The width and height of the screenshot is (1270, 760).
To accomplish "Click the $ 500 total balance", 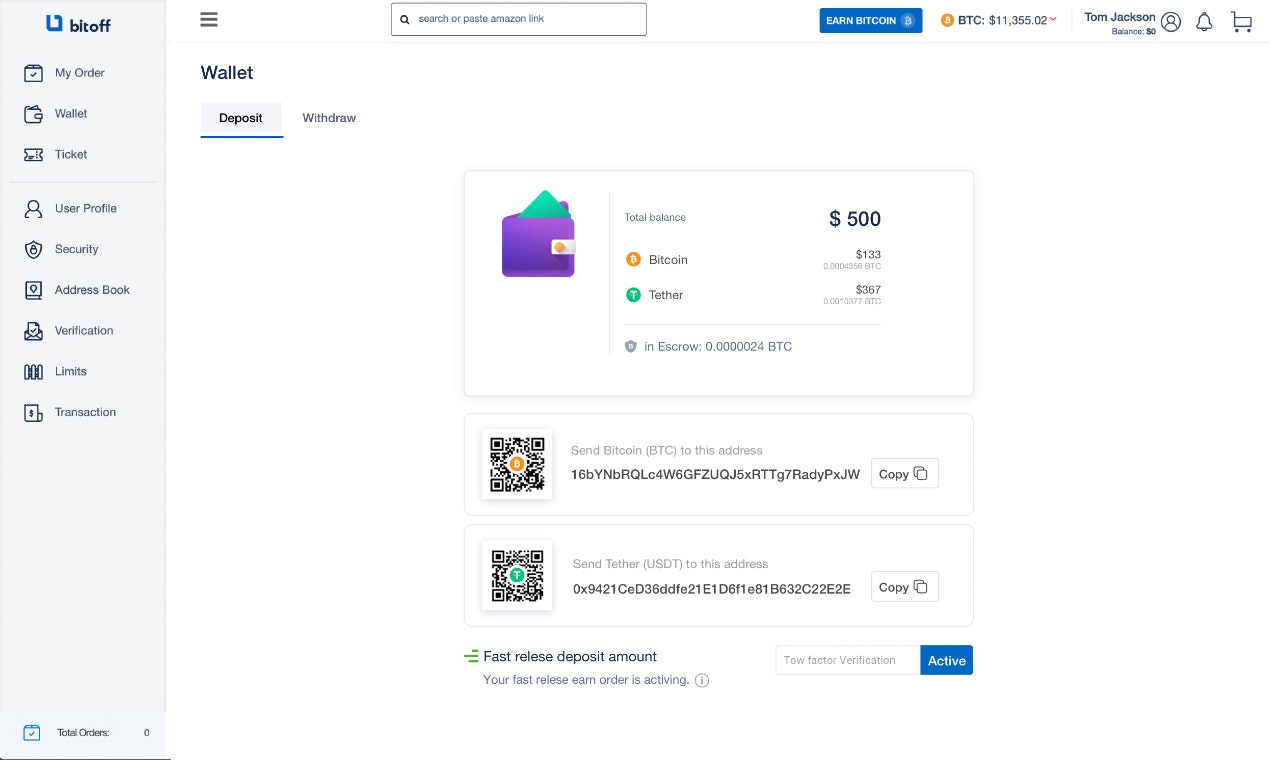I will pos(855,219).
